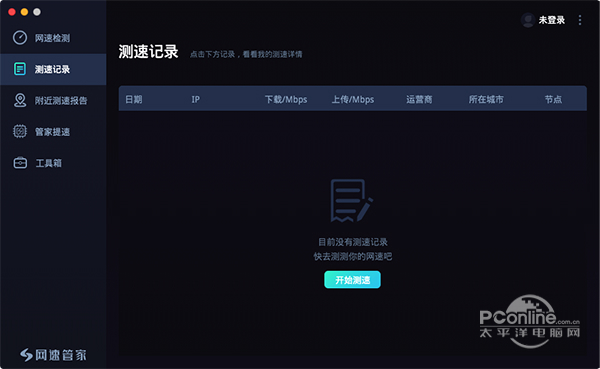Viewport: 600px width, 369px height.
Task: Click the toolbox icon for 工具箱
Action: [20, 163]
